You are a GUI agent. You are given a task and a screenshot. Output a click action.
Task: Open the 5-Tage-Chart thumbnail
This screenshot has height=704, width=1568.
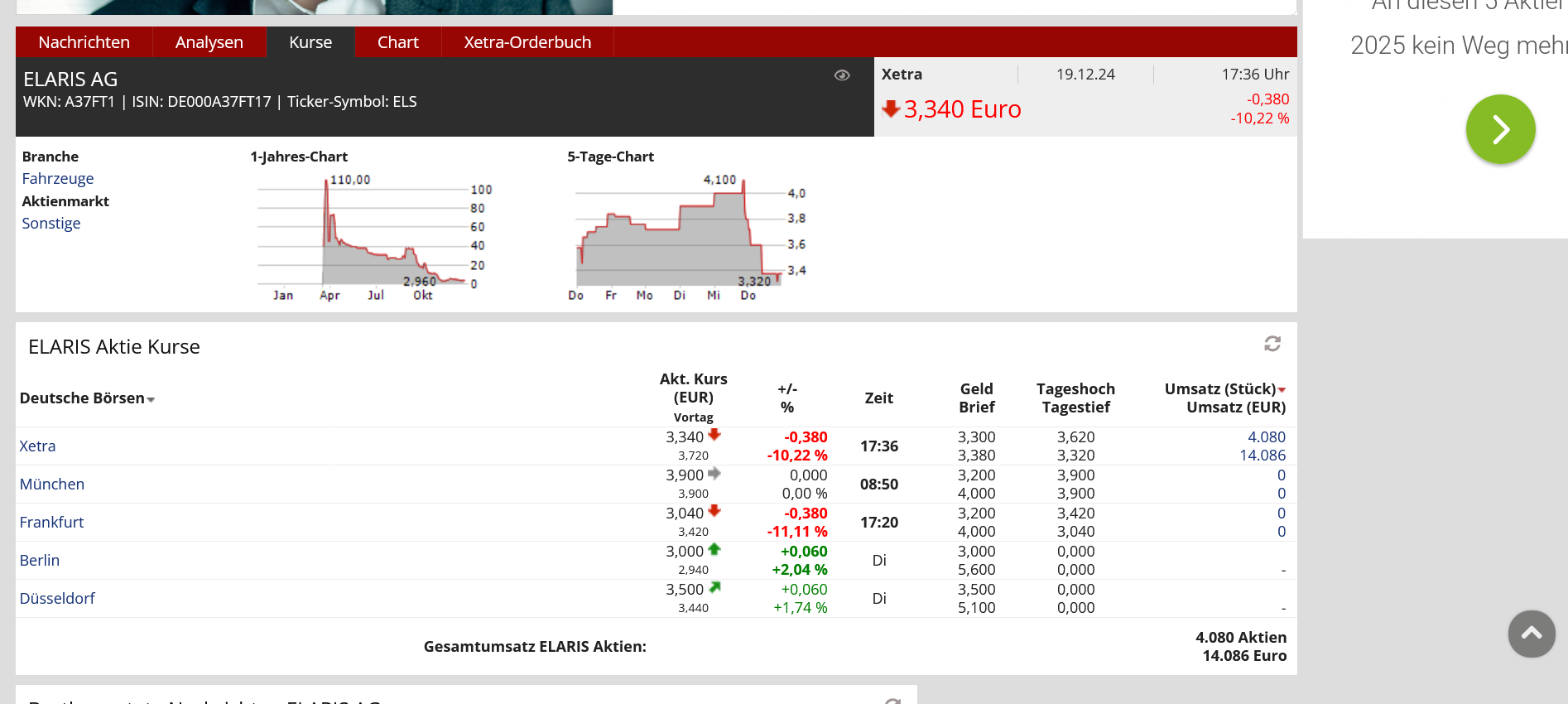pos(685,236)
